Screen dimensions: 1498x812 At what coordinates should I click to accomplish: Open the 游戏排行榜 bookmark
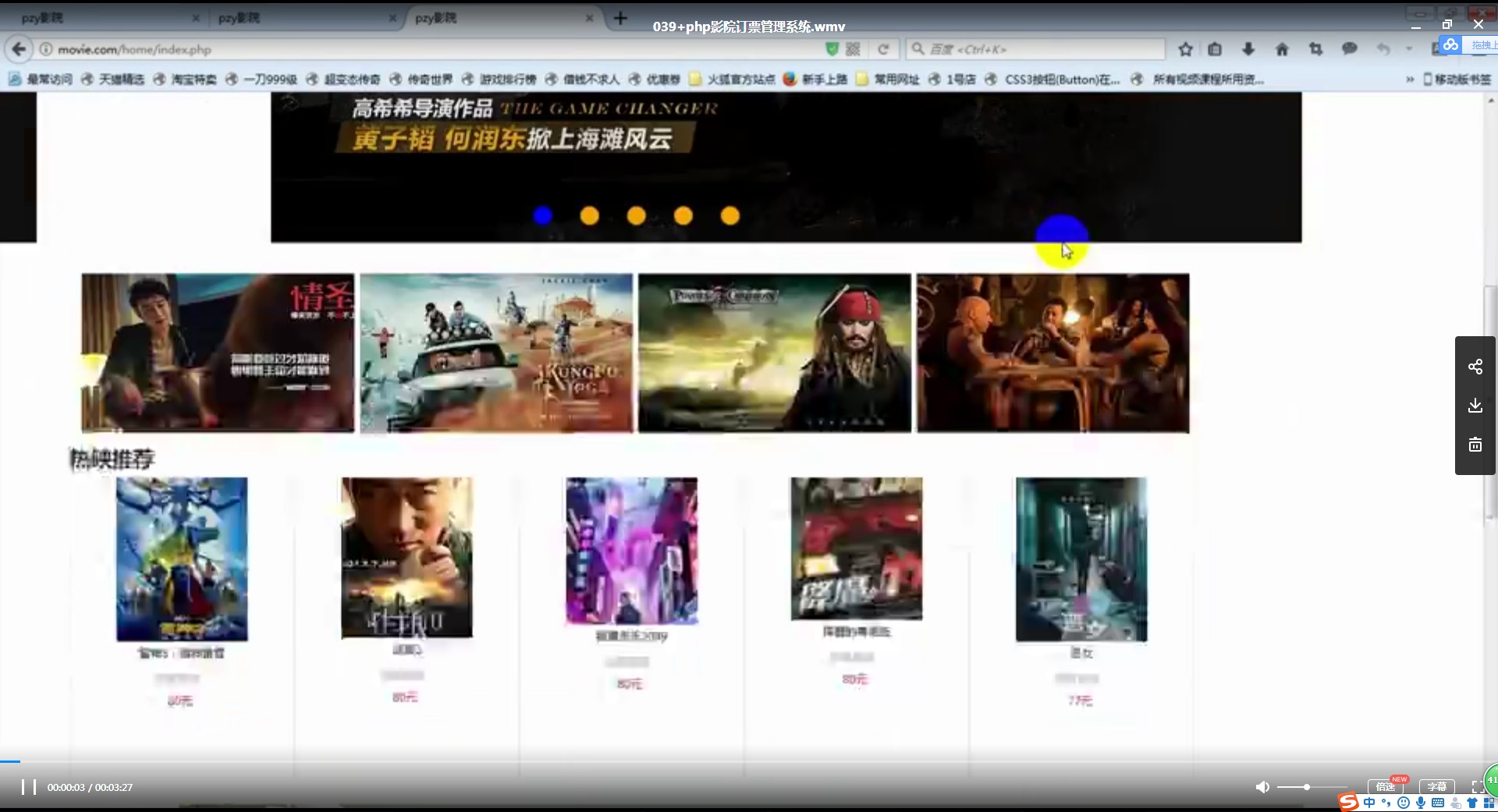(499, 79)
